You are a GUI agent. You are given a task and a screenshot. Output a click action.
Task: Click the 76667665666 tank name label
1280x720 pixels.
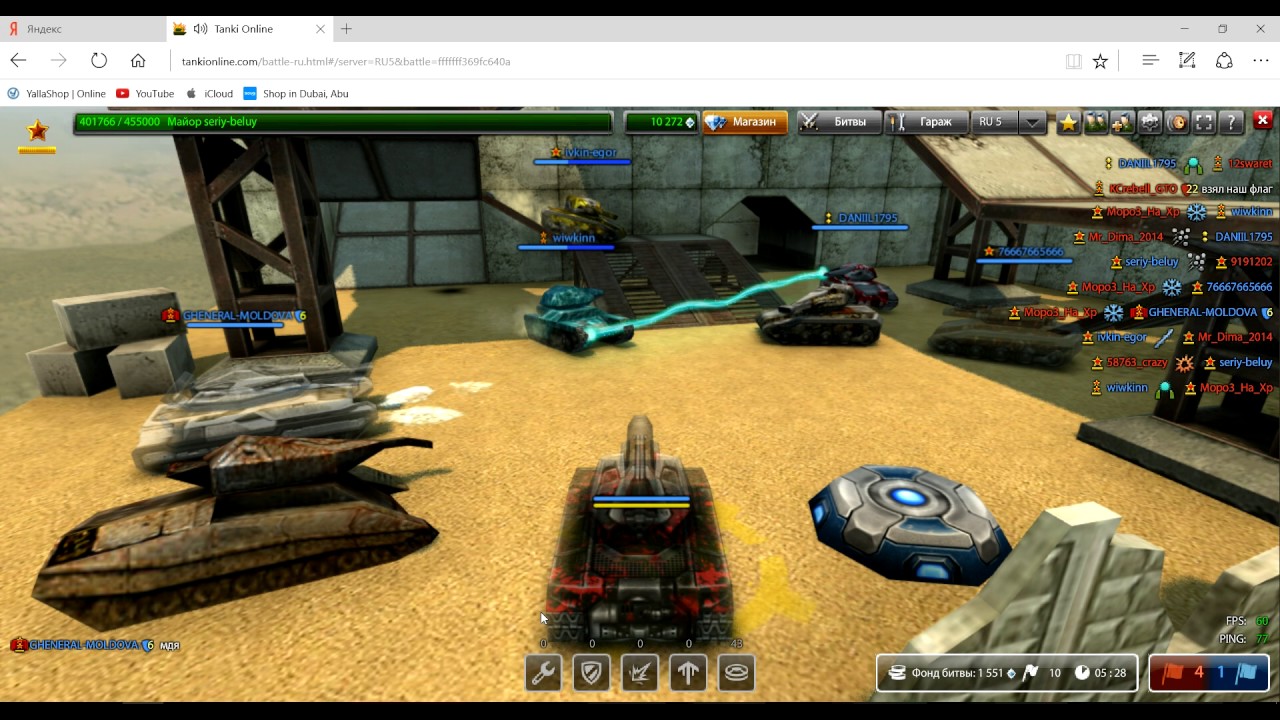[1030, 252]
